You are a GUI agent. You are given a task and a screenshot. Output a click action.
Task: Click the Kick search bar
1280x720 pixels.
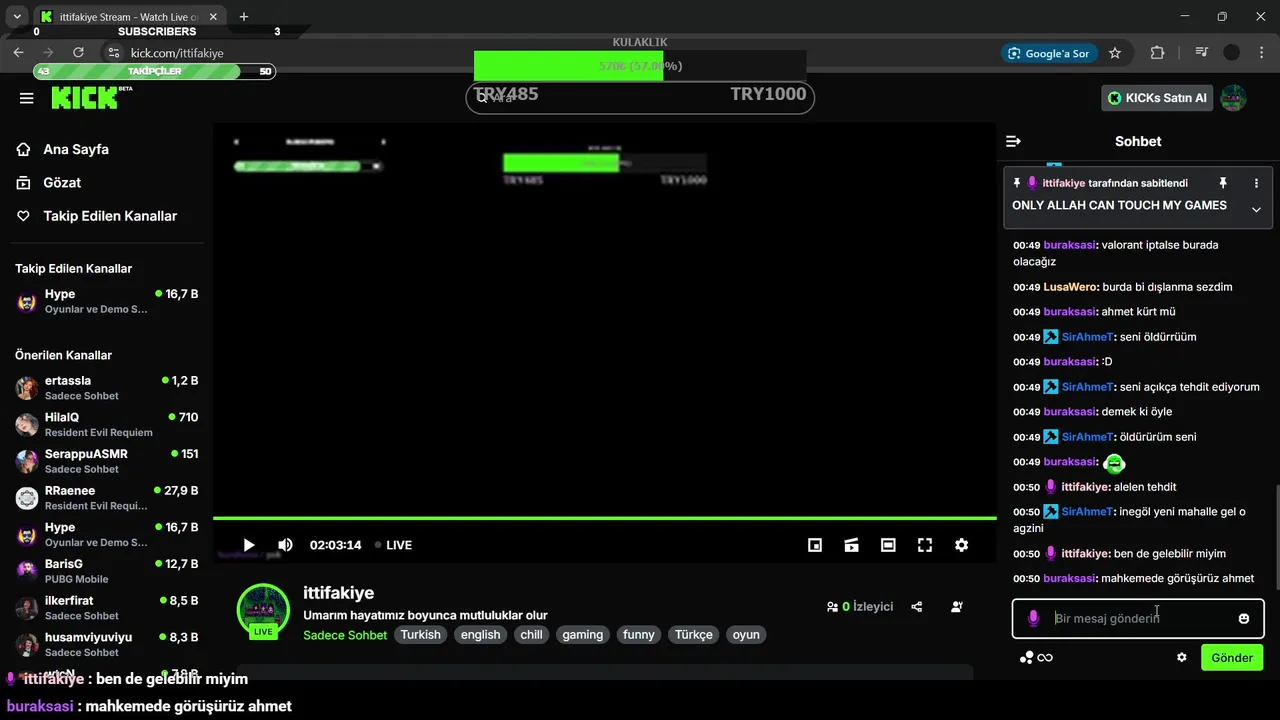(x=640, y=97)
